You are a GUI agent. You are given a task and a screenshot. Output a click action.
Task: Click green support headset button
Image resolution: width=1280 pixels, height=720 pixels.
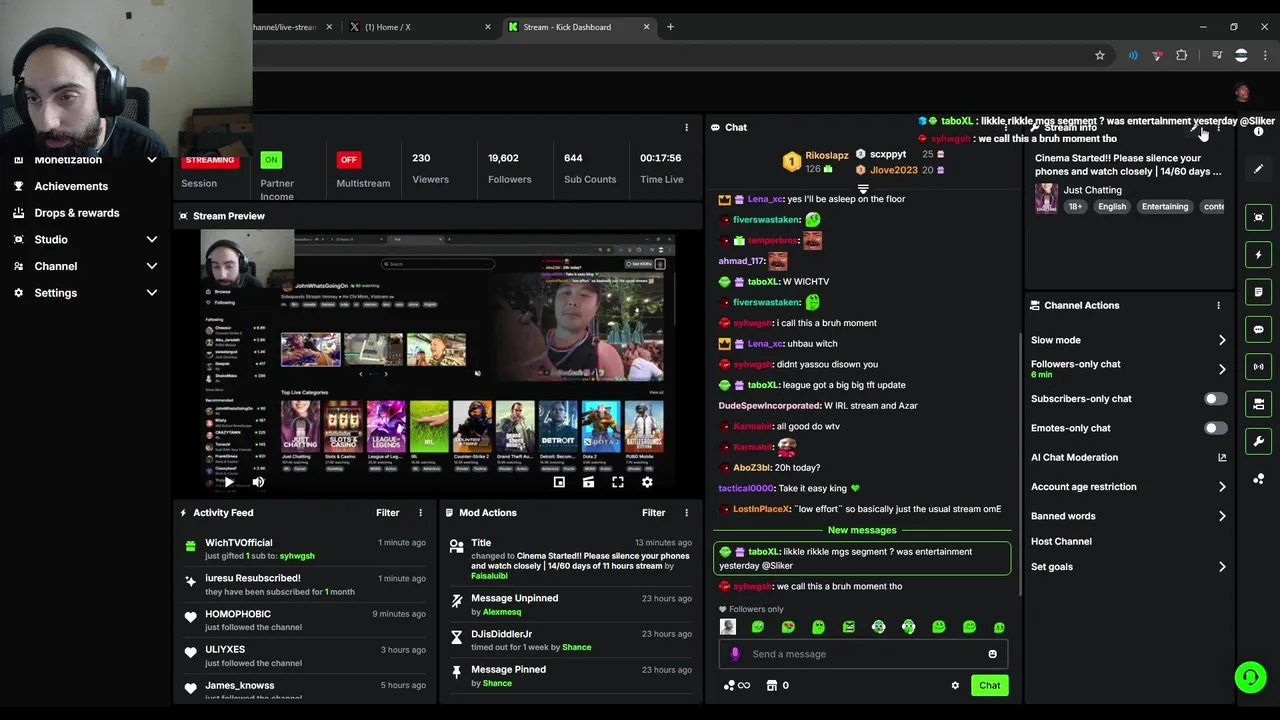[x=1250, y=677]
